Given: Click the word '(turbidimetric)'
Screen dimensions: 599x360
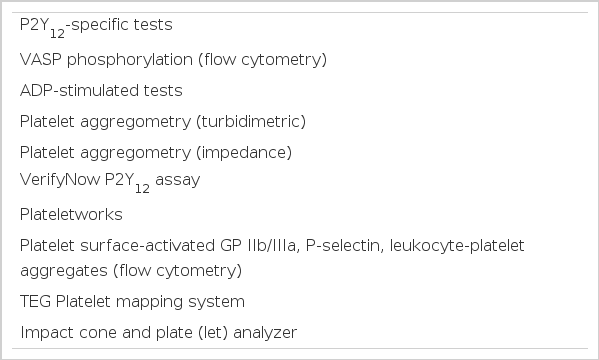Looking at the screenshot, I should 251,122.
